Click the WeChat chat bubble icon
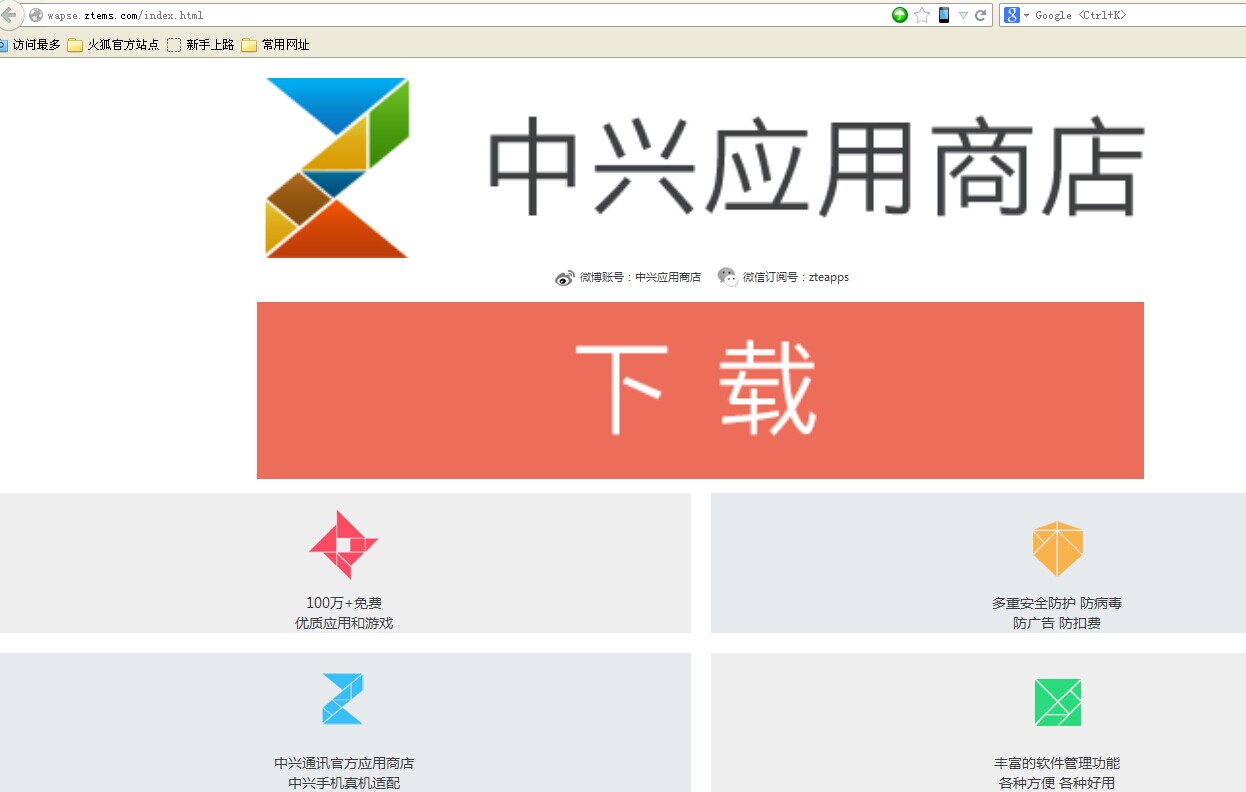This screenshot has height=792, width=1246. (x=727, y=277)
